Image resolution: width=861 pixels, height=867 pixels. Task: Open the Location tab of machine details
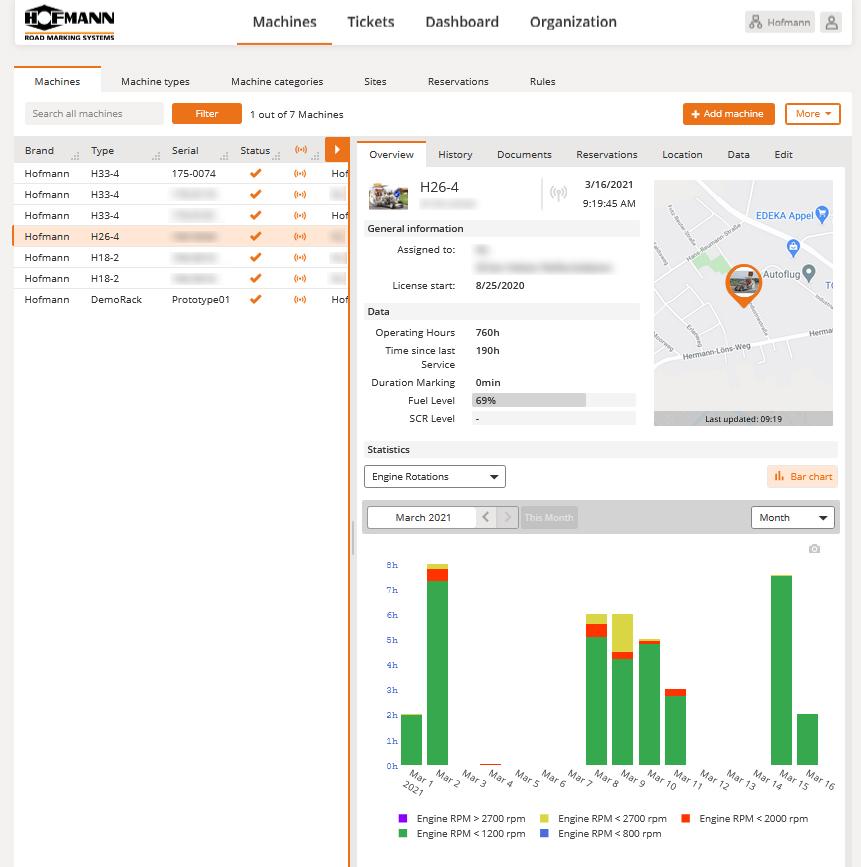pyautogui.click(x=682, y=154)
